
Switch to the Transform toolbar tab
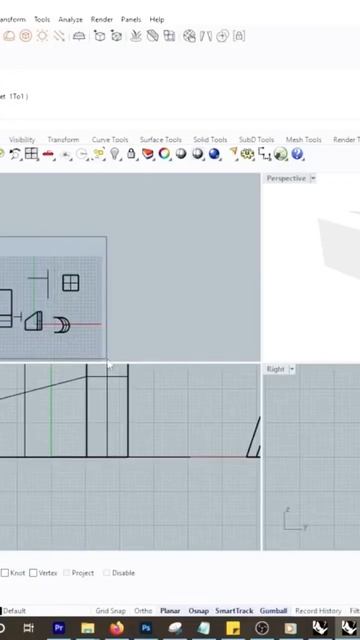(x=63, y=140)
